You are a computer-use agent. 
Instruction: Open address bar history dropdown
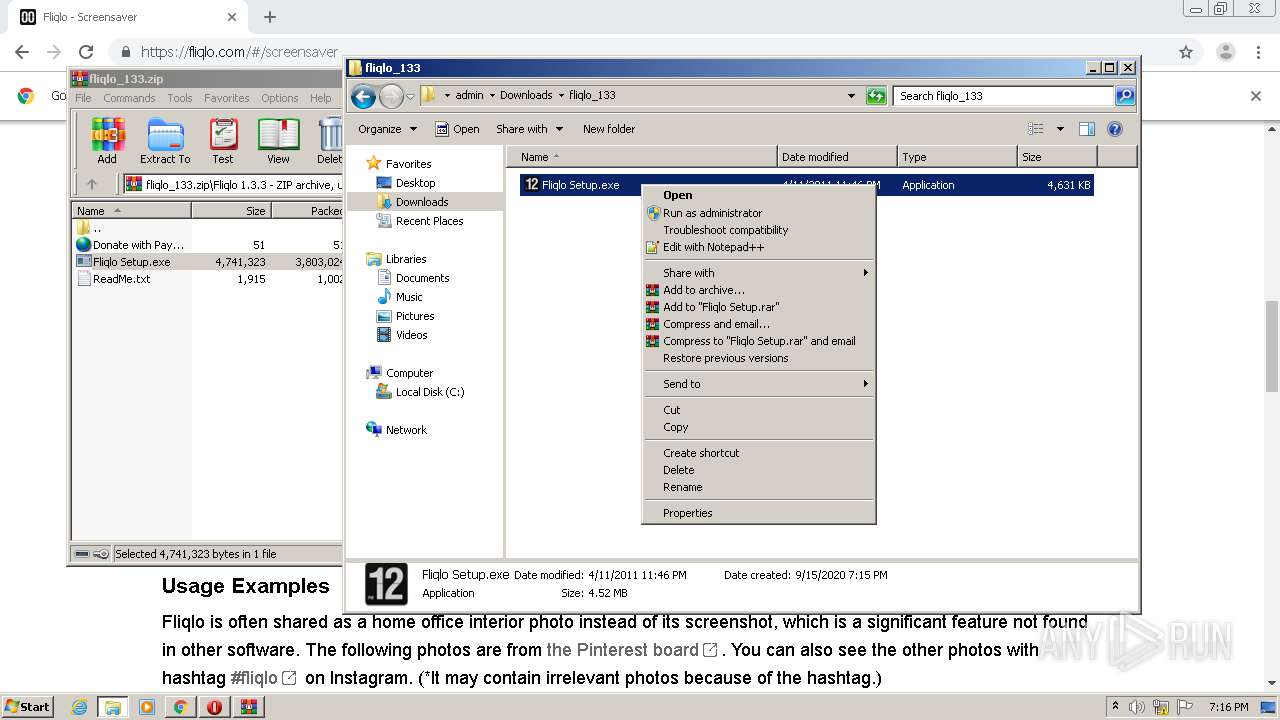(x=851, y=96)
